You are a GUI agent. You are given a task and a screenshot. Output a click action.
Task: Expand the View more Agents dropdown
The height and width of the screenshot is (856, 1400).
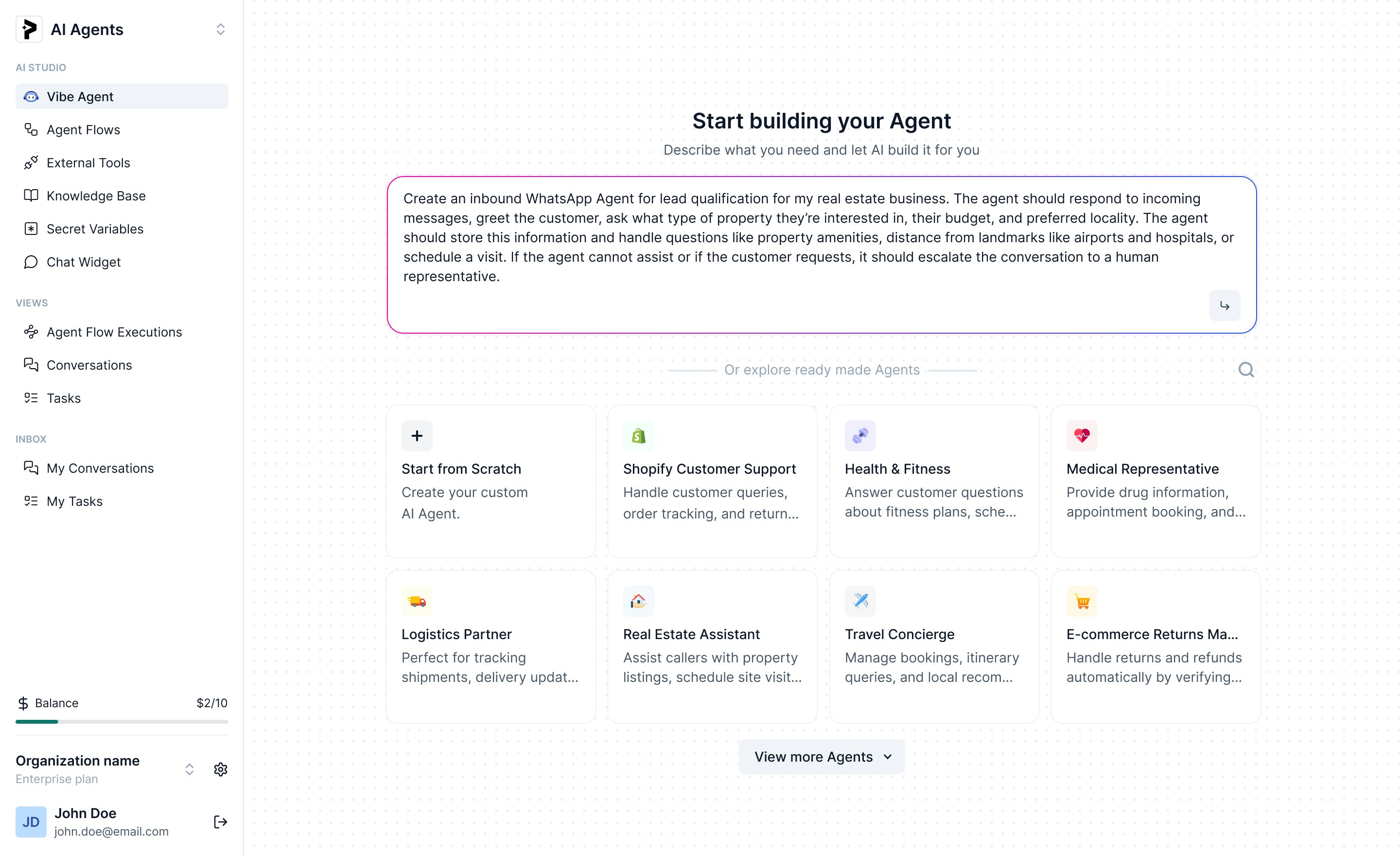coord(821,756)
